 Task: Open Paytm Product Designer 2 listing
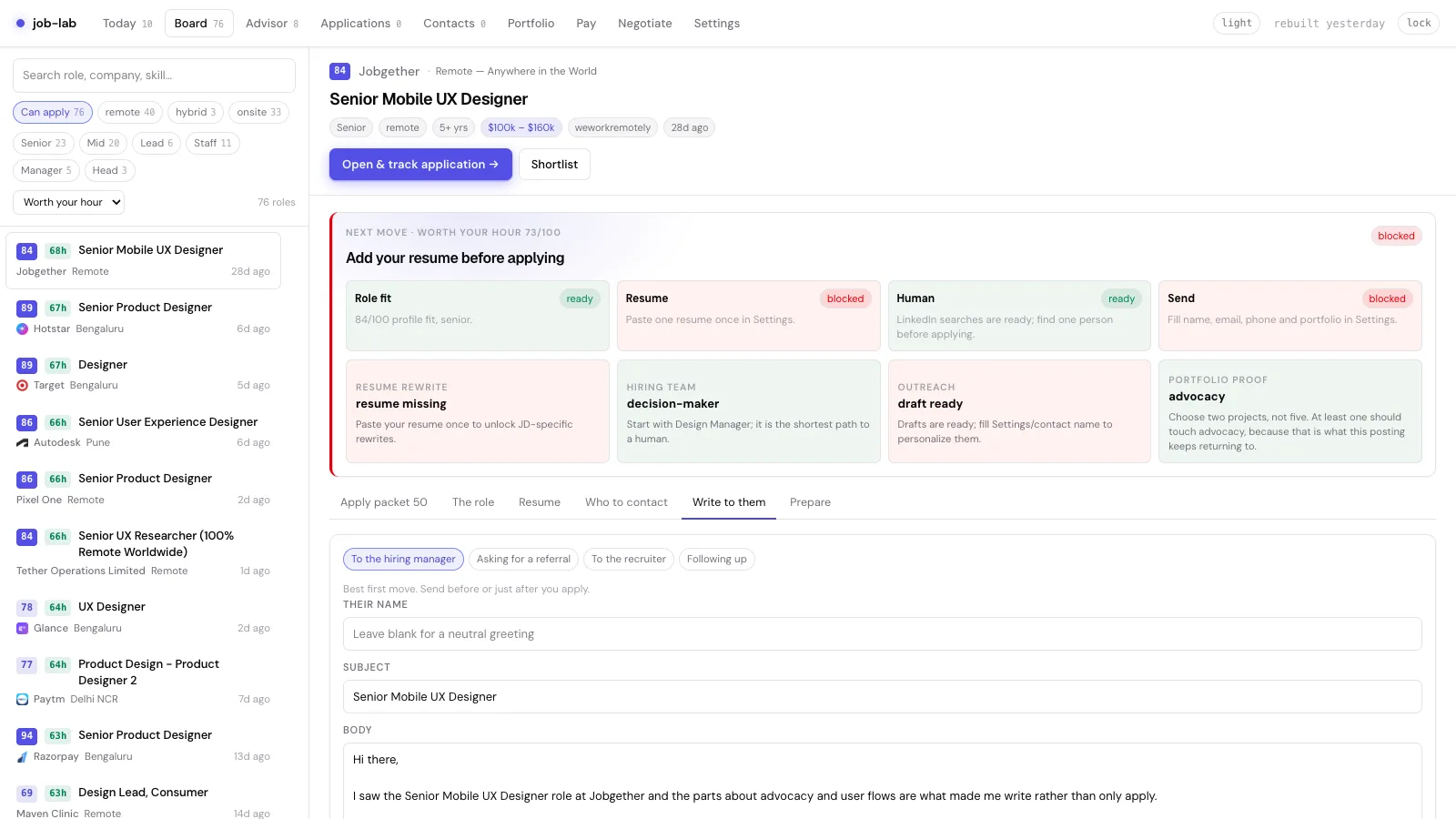pos(144,682)
